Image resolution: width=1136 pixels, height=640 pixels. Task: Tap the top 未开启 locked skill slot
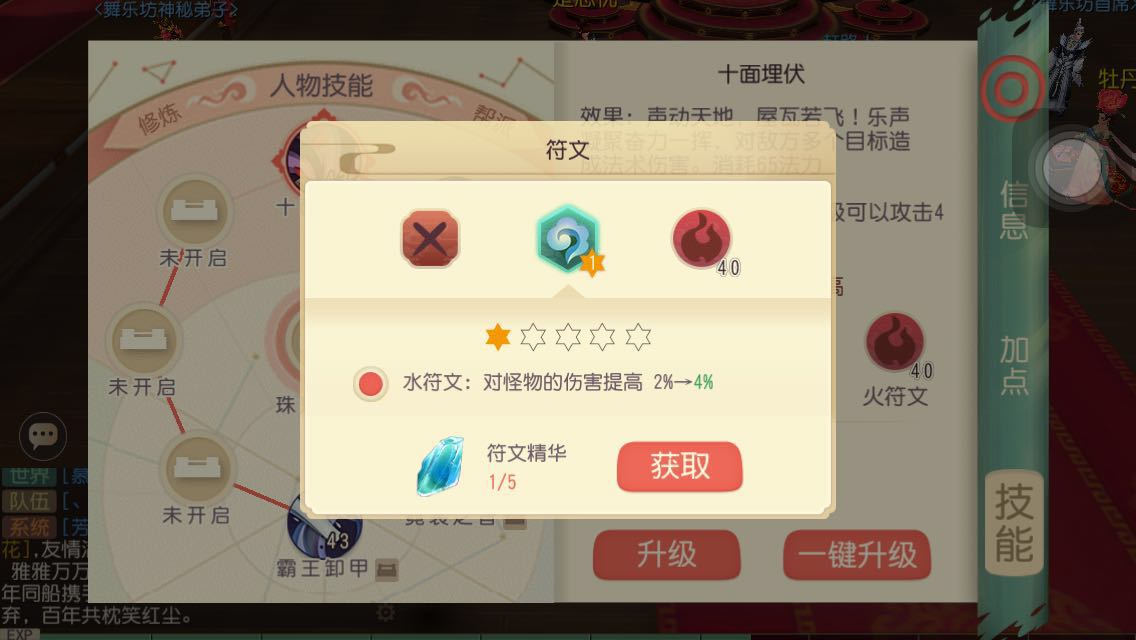pyautogui.click(x=194, y=210)
